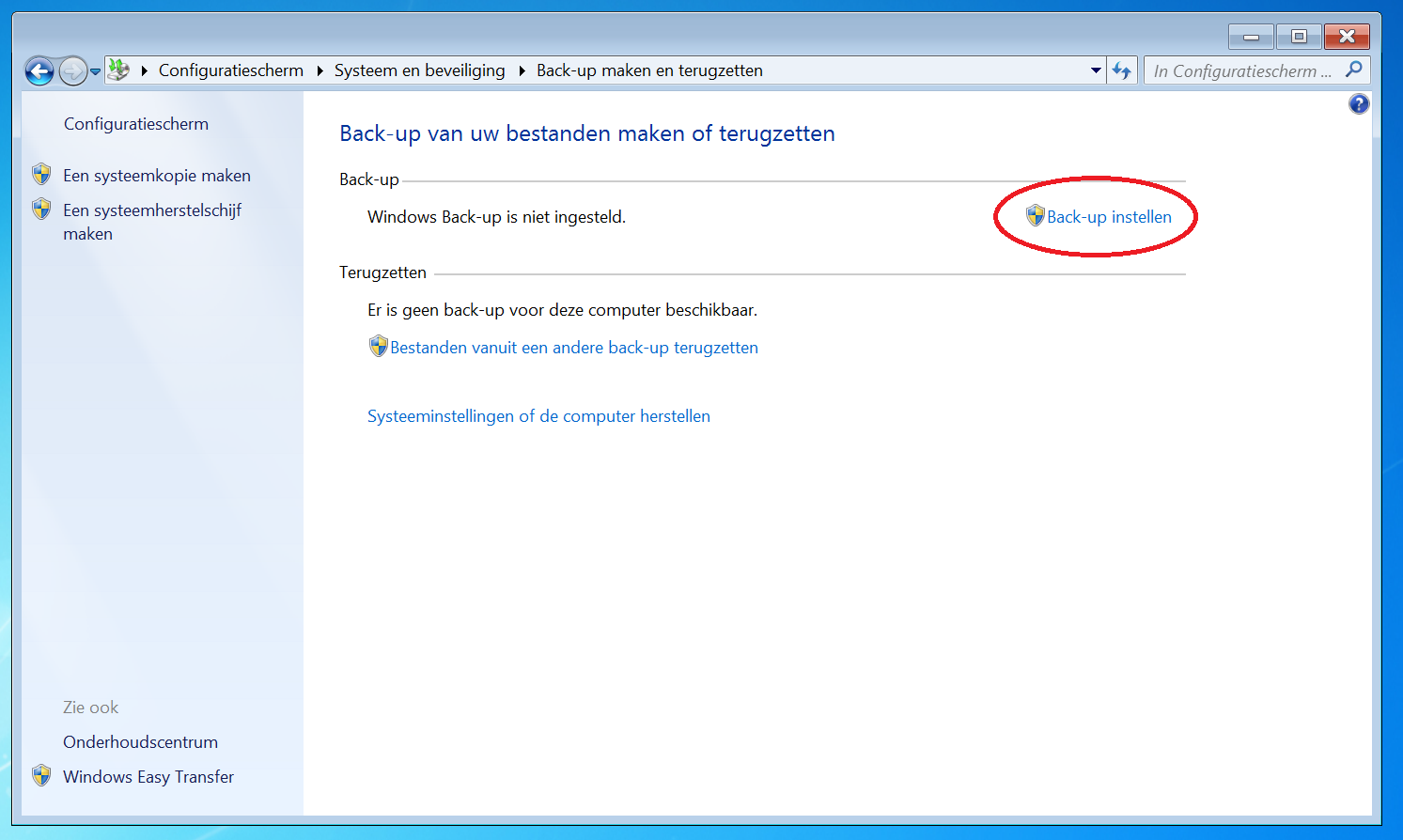Open Bestanden vanuit een andere back-up terugzetten
Viewport: 1403px width, 840px height.
(x=573, y=348)
